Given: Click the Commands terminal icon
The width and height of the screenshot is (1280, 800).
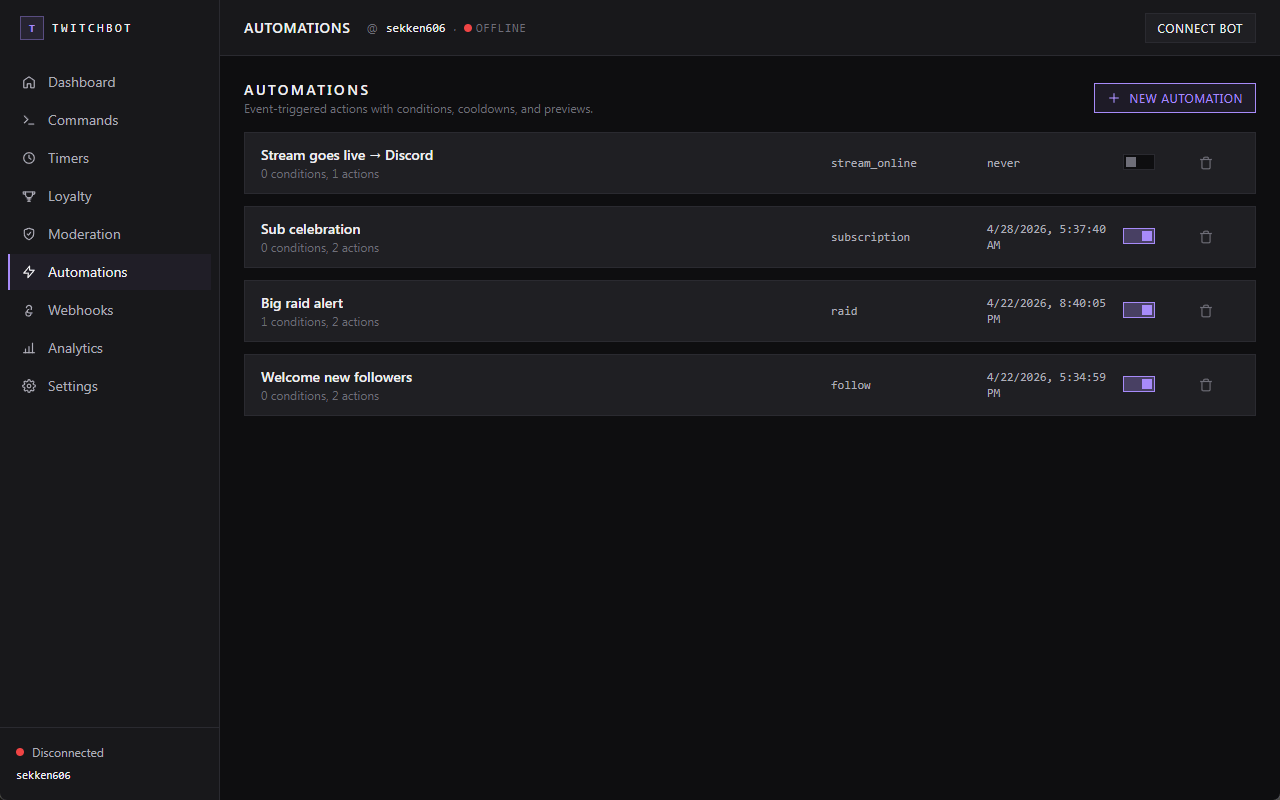Looking at the screenshot, I should 29,120.
